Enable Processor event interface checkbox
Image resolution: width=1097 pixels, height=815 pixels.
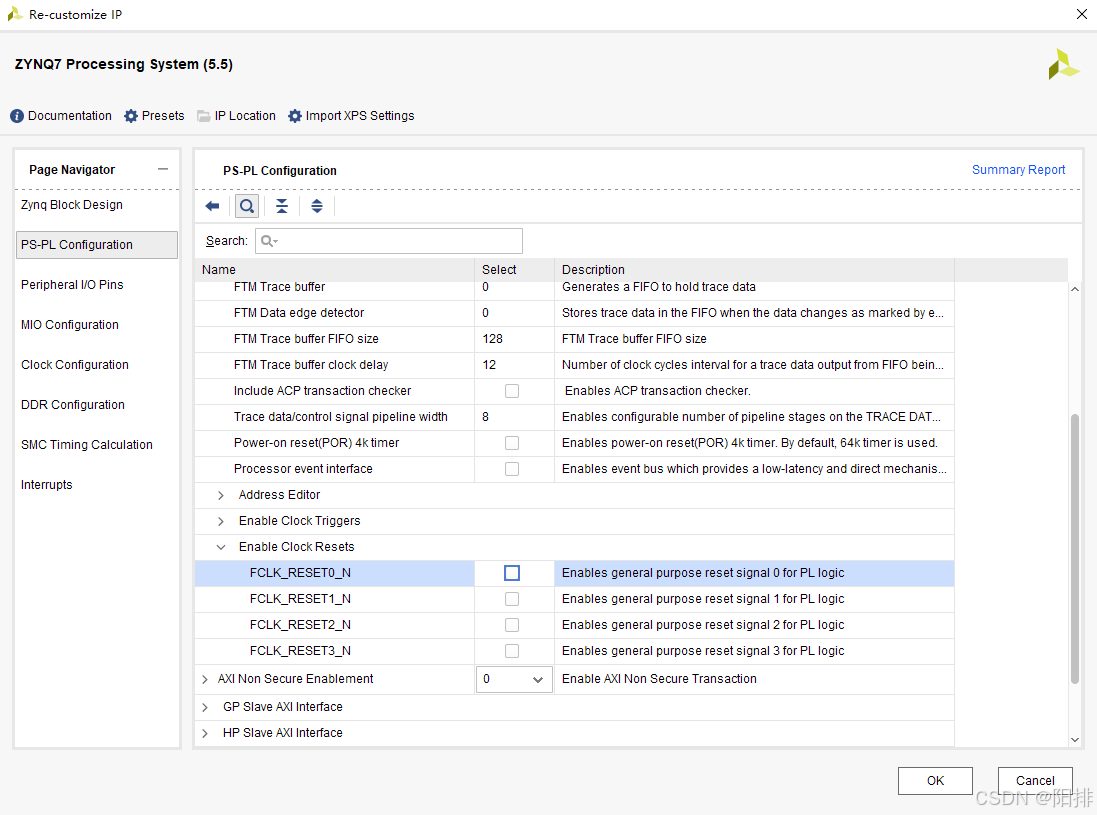coord(512,469)
